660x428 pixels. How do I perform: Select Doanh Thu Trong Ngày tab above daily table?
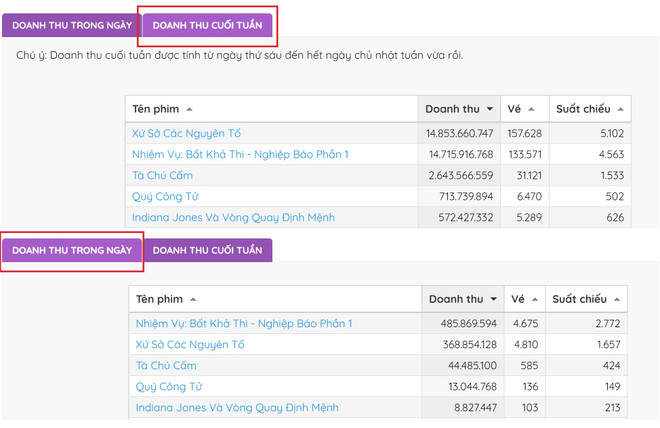coord(71,249)
